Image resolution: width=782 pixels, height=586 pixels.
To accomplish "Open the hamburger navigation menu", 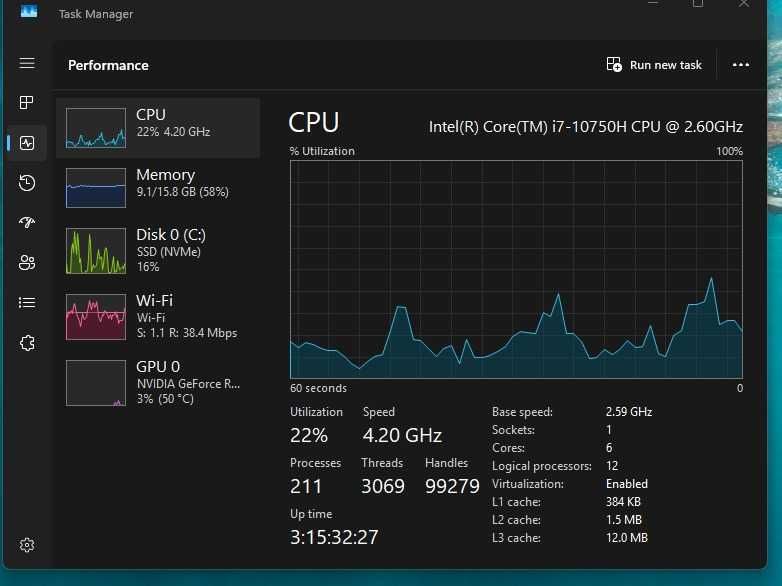I will coord(27,63).
